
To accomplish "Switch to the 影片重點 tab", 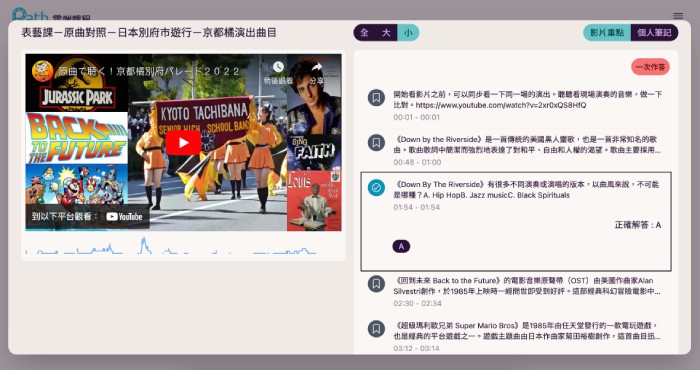I will tap(607, 33).
